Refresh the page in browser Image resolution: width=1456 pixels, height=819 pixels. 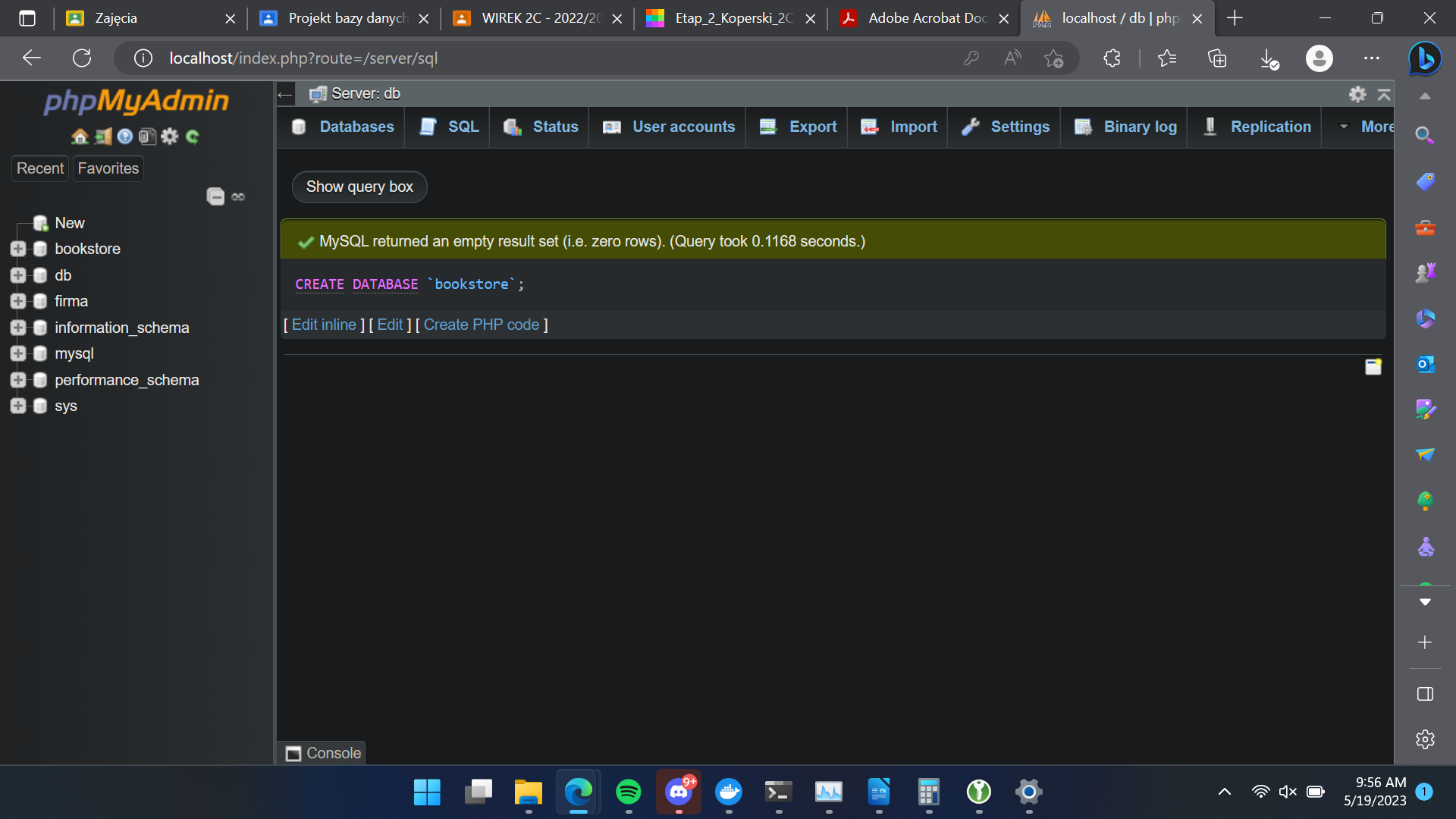pyautogui.click(x=82, y=58)
